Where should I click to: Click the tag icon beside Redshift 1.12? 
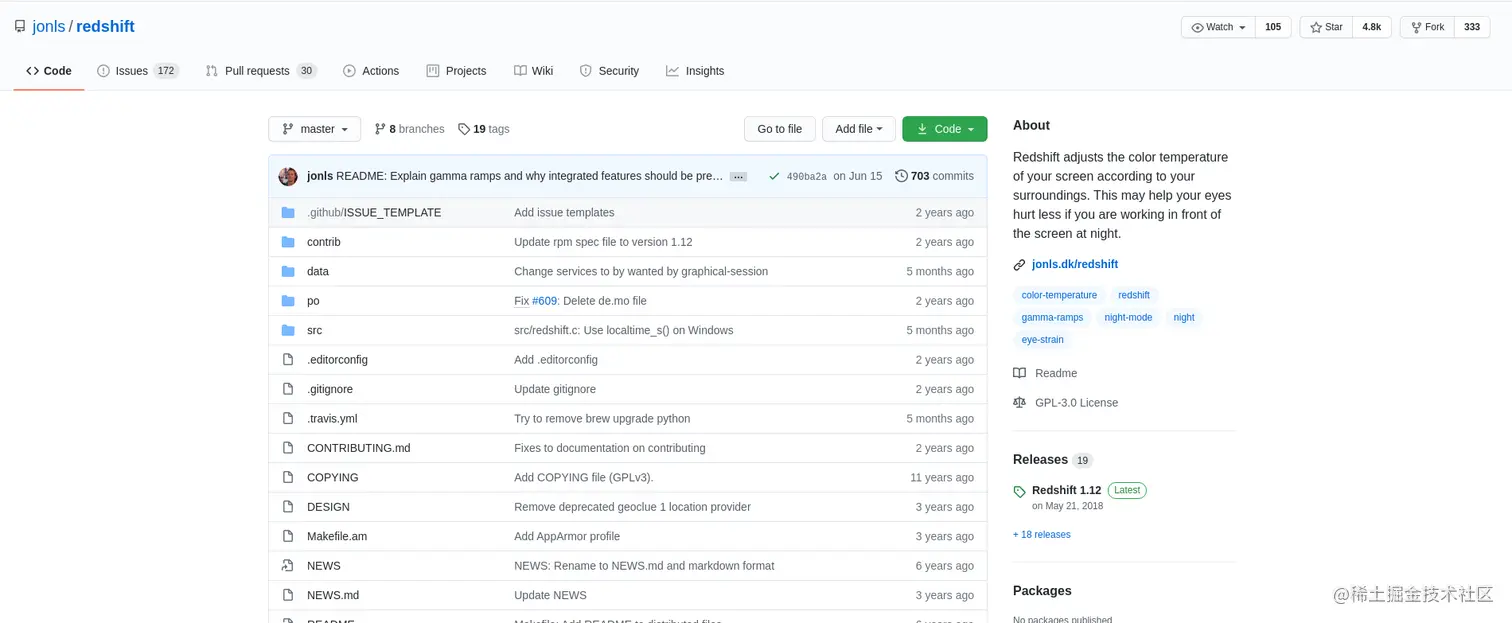pyautogui.click(x=1019, y=492)
